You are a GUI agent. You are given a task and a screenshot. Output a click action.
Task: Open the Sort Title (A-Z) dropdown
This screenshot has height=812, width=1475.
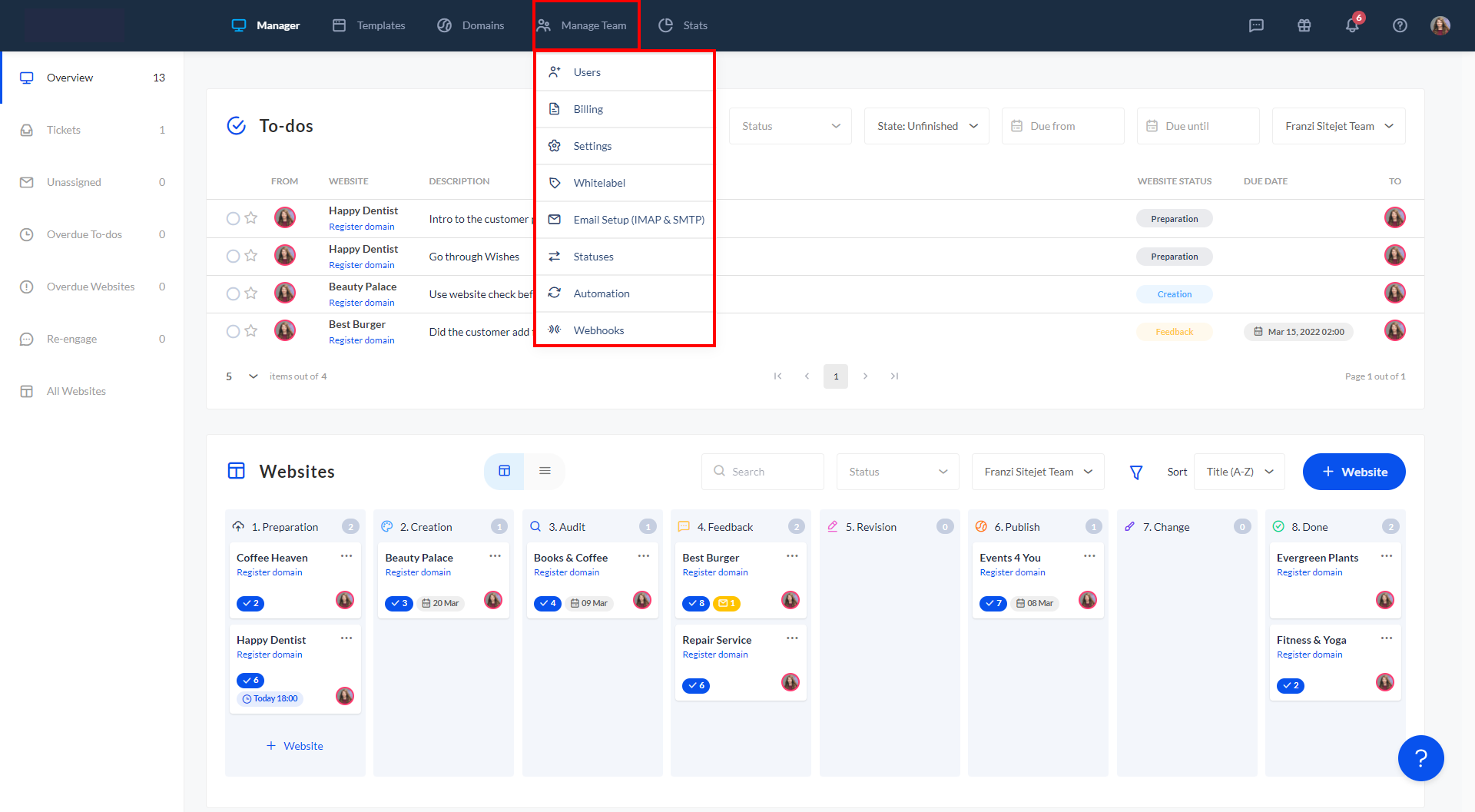1239,472
